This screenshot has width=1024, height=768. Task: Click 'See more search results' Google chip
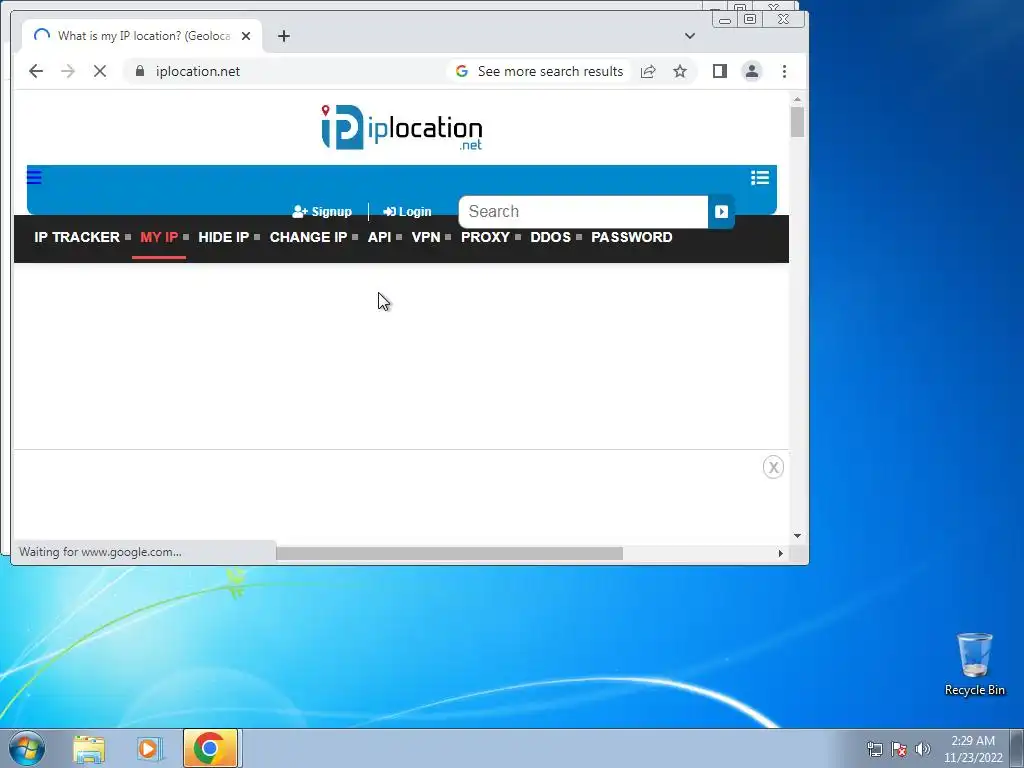click(x=539, y=71)
